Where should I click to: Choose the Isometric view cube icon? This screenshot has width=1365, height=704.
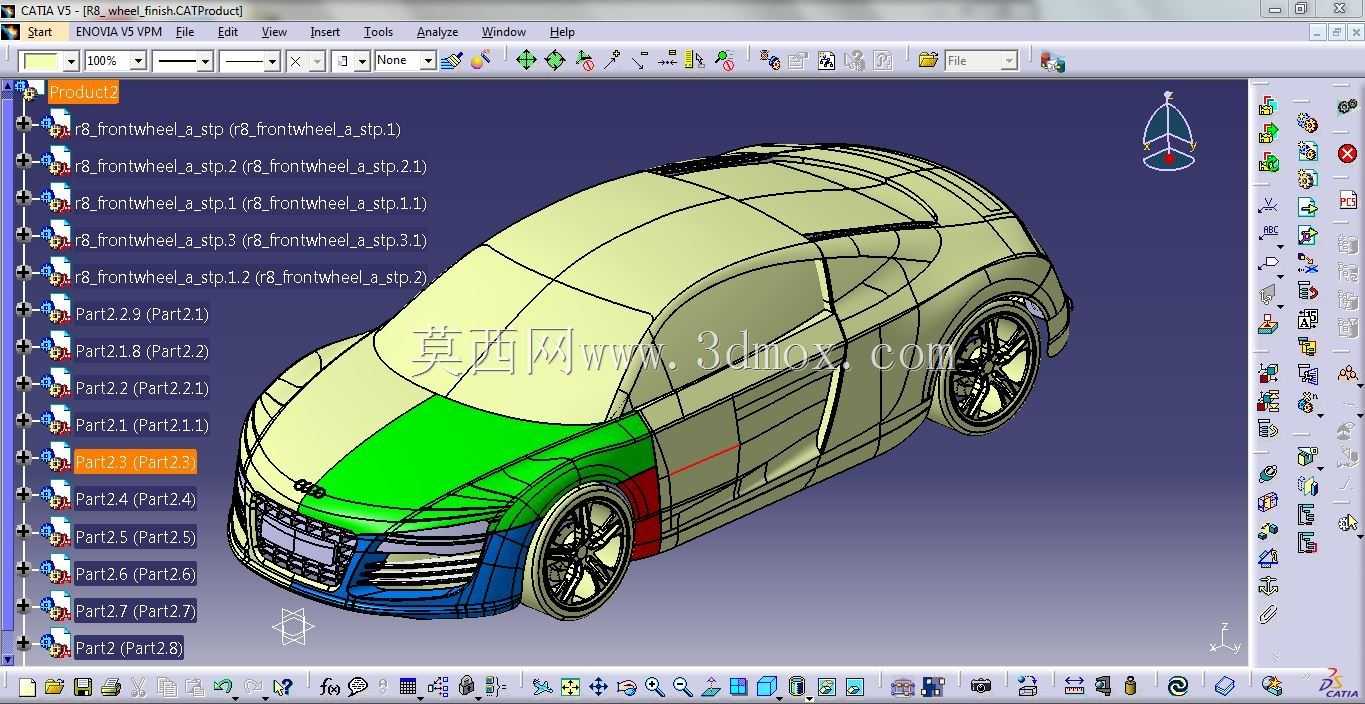(x=767, y=687)
